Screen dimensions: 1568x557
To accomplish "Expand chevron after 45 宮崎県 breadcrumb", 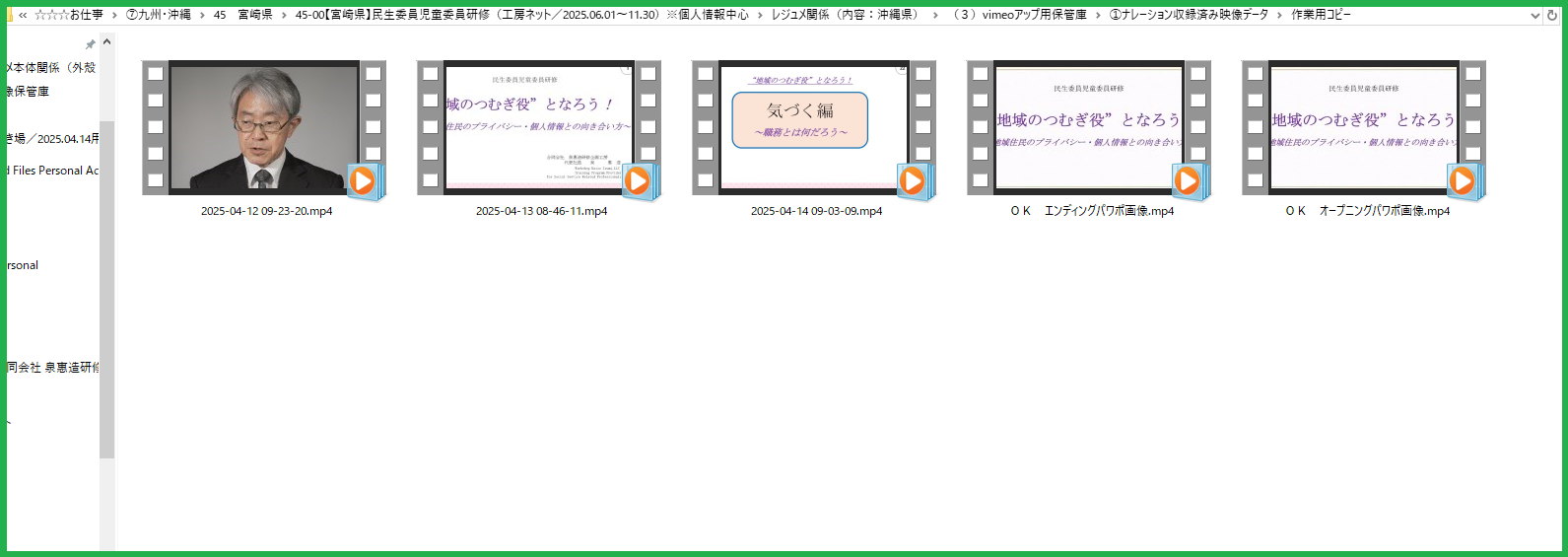I will [x=284, y=15].
